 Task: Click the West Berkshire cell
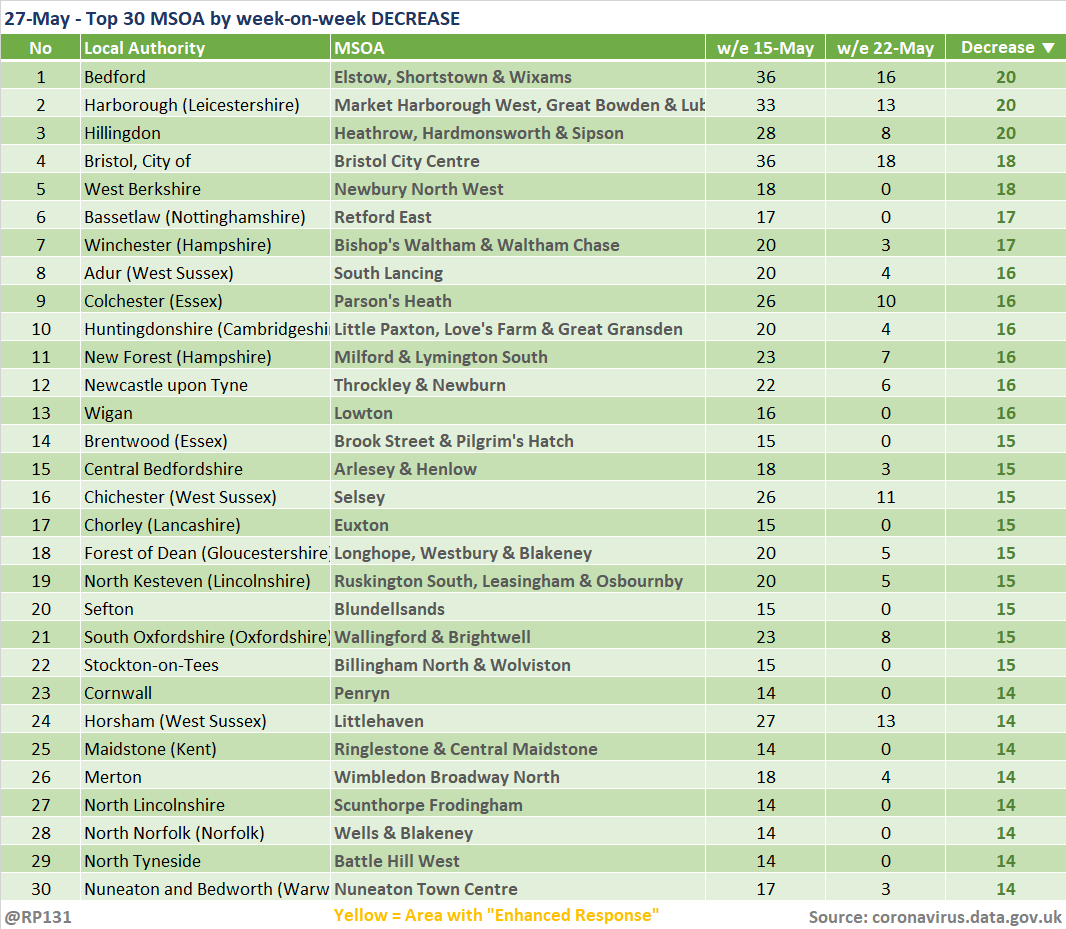(x=205, y=188)
